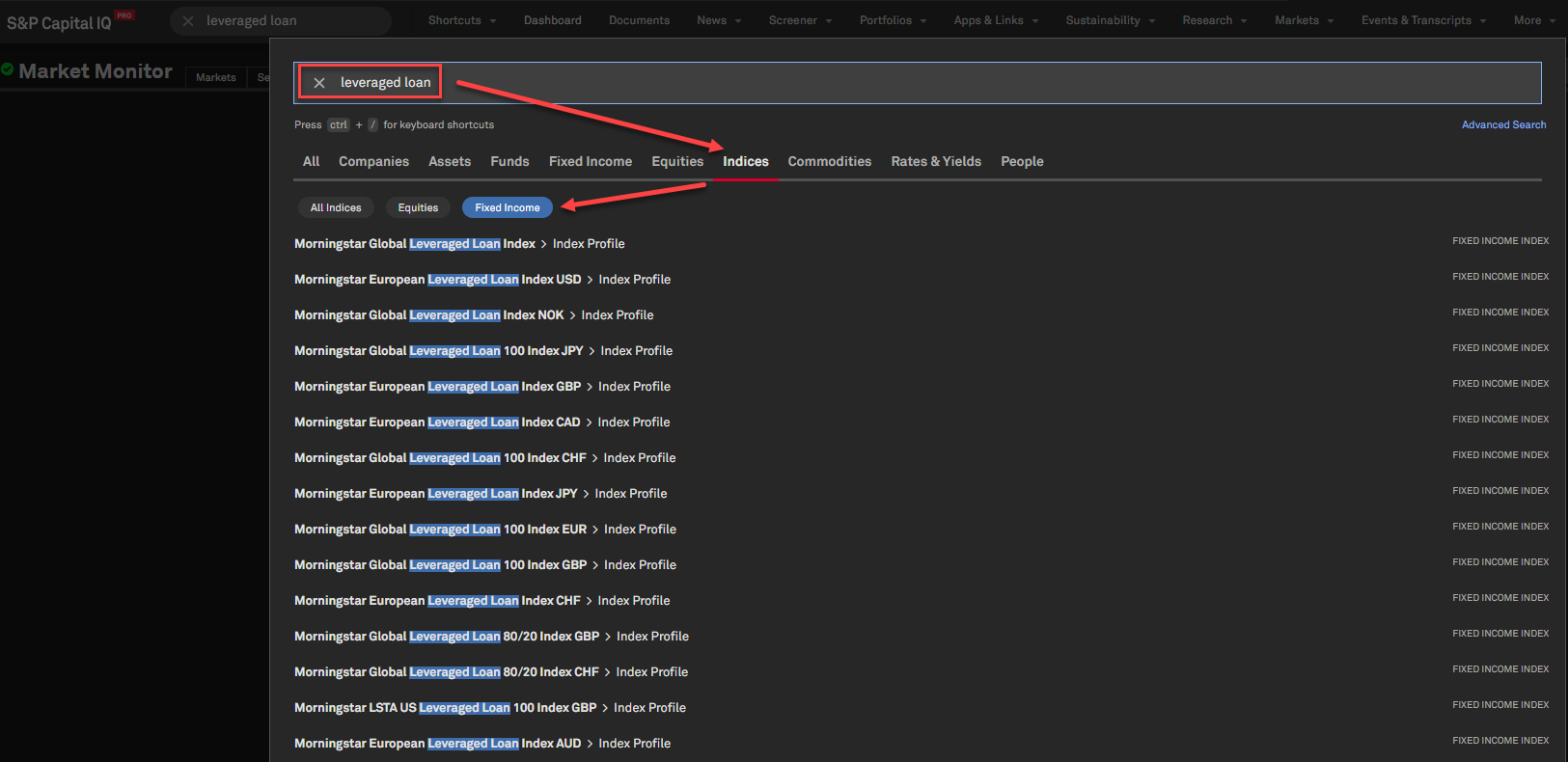Expand the Sustainability menu
The height and width of the screenshot is (762, 1568).
tap(1110, 20)
